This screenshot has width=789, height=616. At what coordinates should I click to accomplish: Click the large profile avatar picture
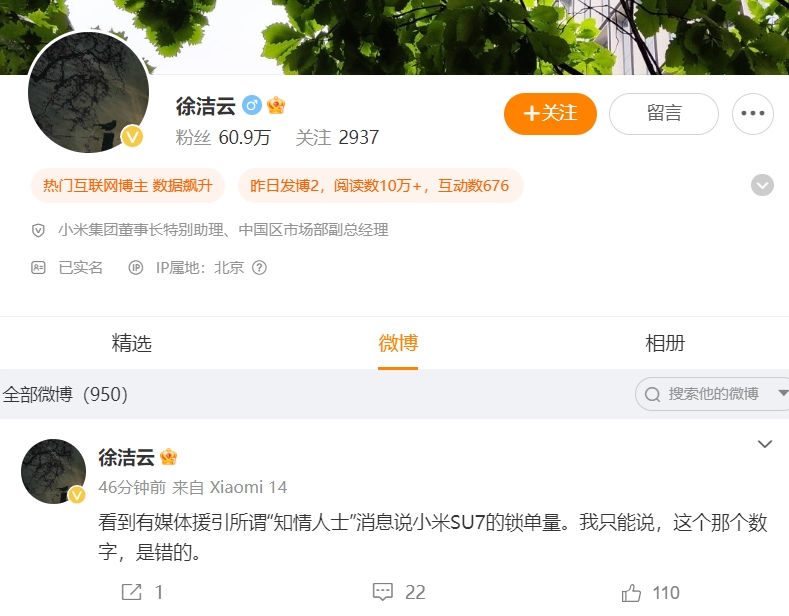89,92
